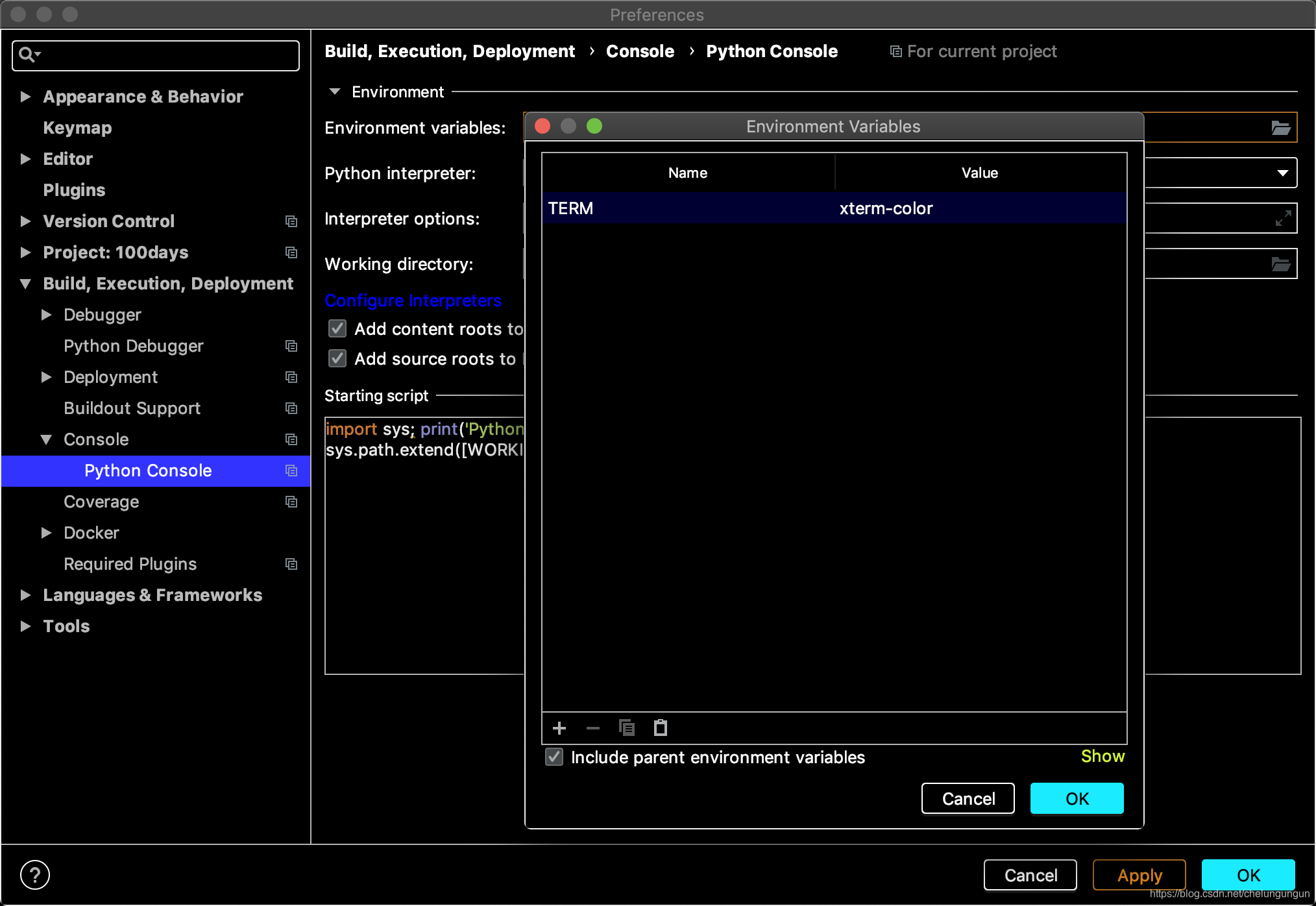The image size is (1316, 906).
Task: Expand interpreter options field with arrows icon
Action: point(1282,219)
